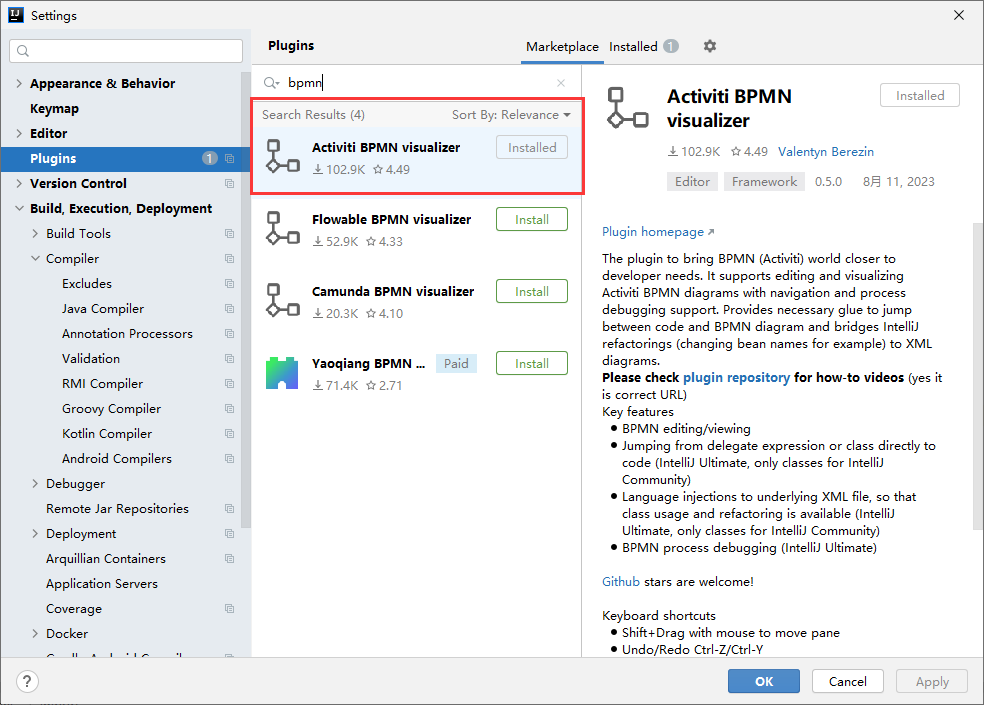Viewport: 984px width, 705px height.
Task: Select Keymap in settings tree
Action: click(x=55, y=109)
